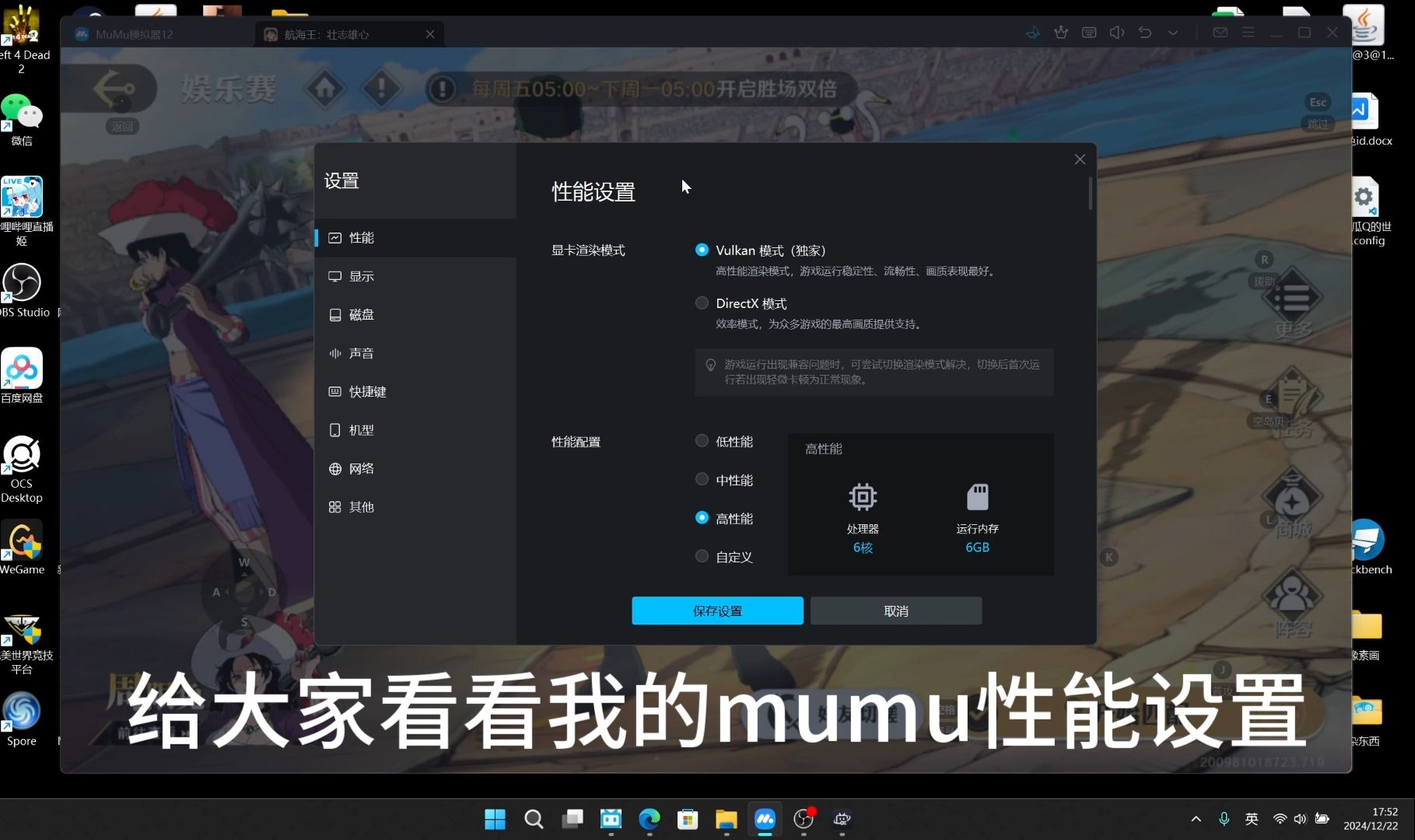Viewport: 1415px width, 840px height.
Task: Select DirectX 模式 rendering mode
Action: click(702, 303)
